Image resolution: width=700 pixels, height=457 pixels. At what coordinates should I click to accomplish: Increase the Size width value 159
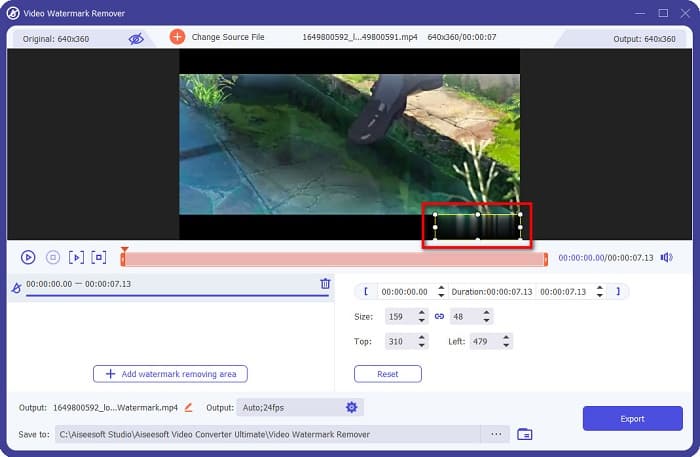coord(422,313)
